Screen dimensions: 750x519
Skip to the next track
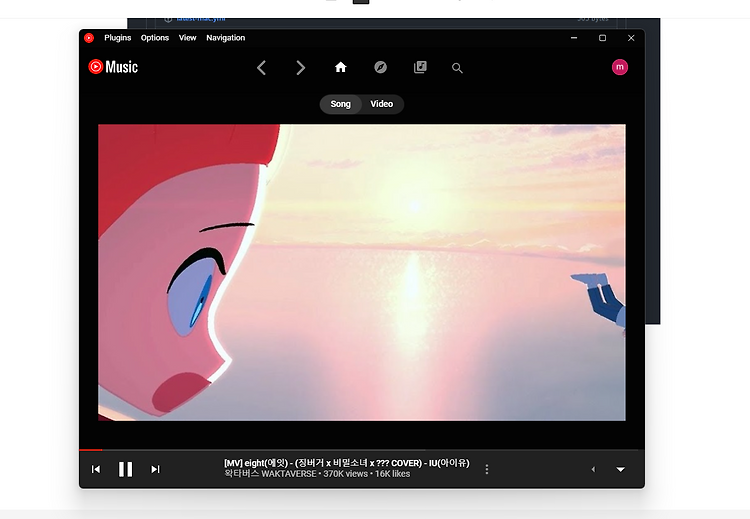155,469
